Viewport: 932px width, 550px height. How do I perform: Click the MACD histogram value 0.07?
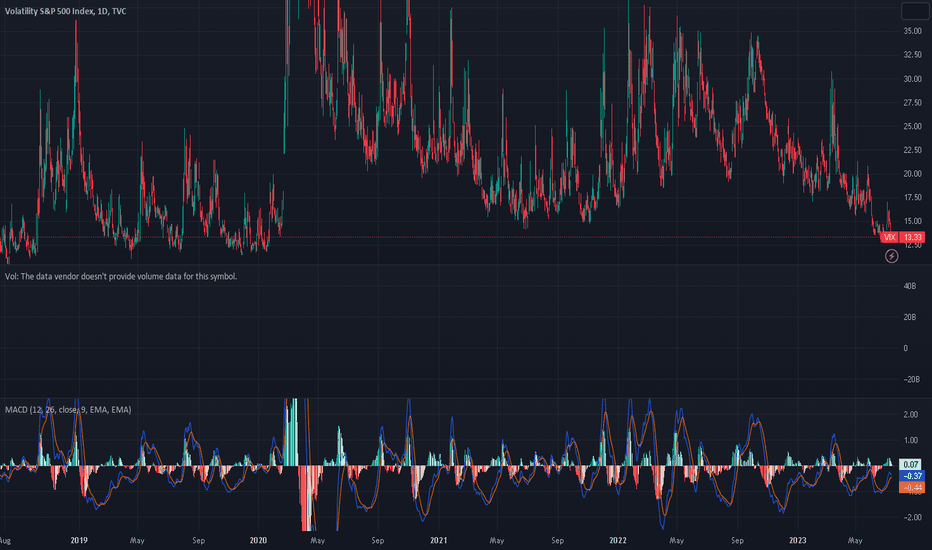(911, 464)
